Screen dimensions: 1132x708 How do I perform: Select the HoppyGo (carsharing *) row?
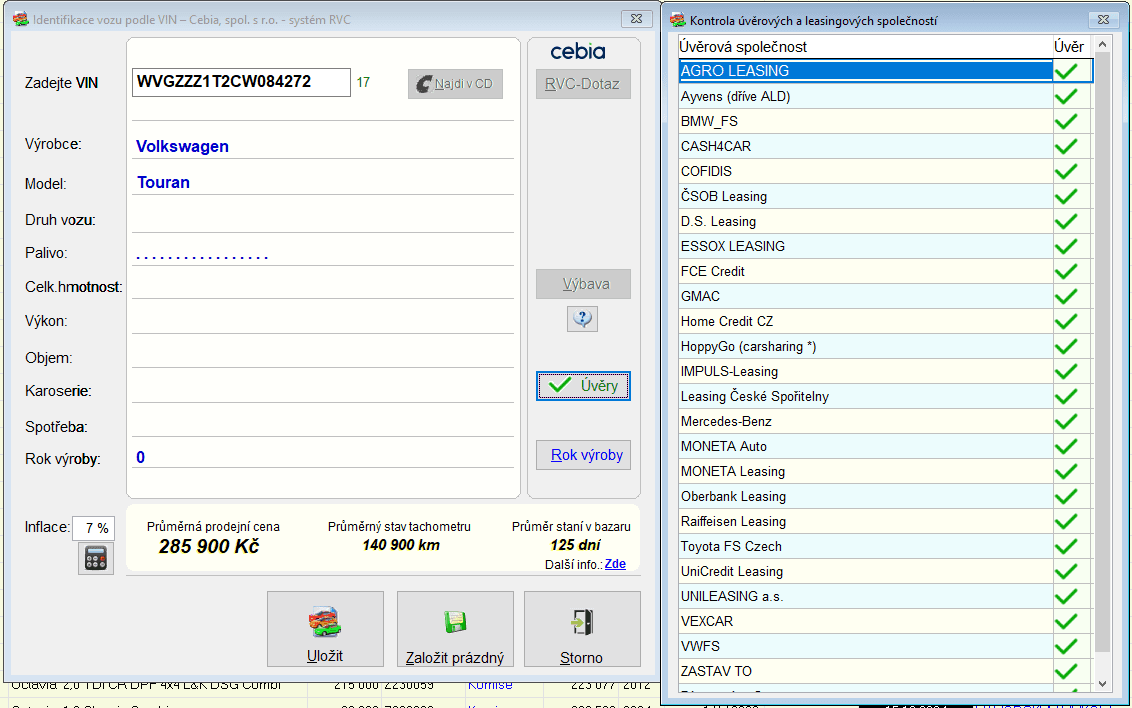pos(885,346)
